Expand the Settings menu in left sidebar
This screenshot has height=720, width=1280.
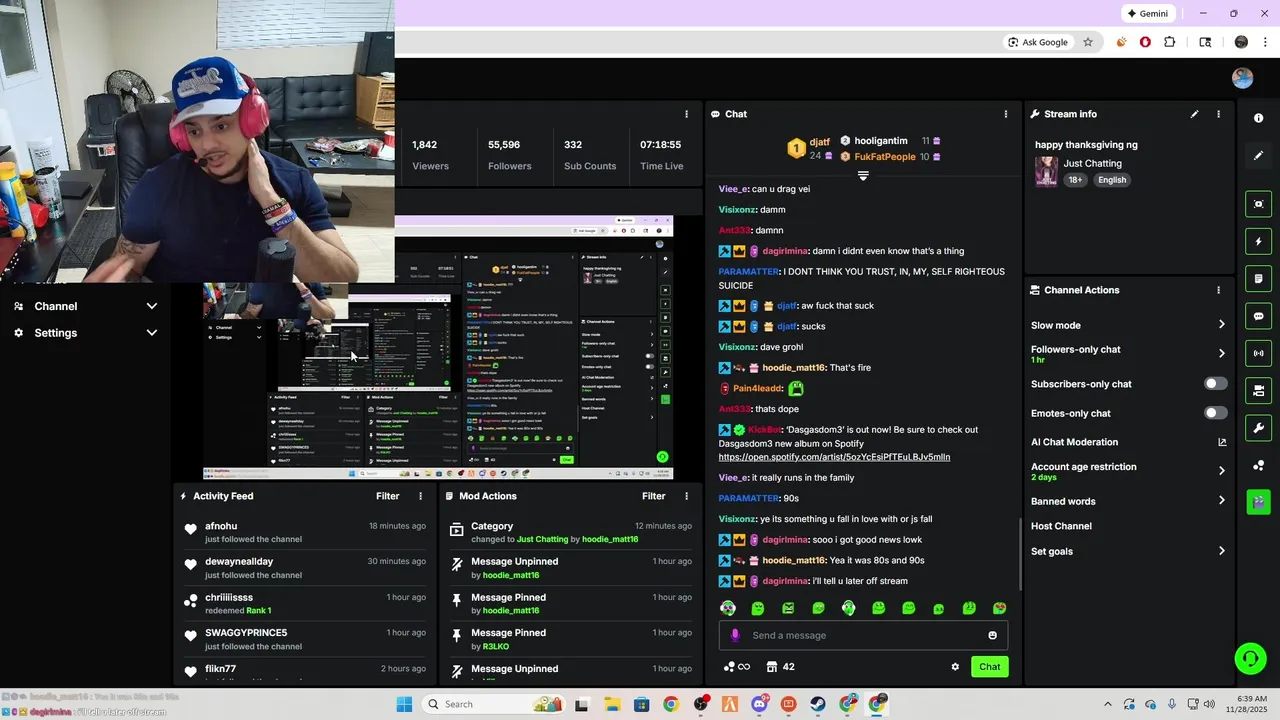click(x=86, y=333)
